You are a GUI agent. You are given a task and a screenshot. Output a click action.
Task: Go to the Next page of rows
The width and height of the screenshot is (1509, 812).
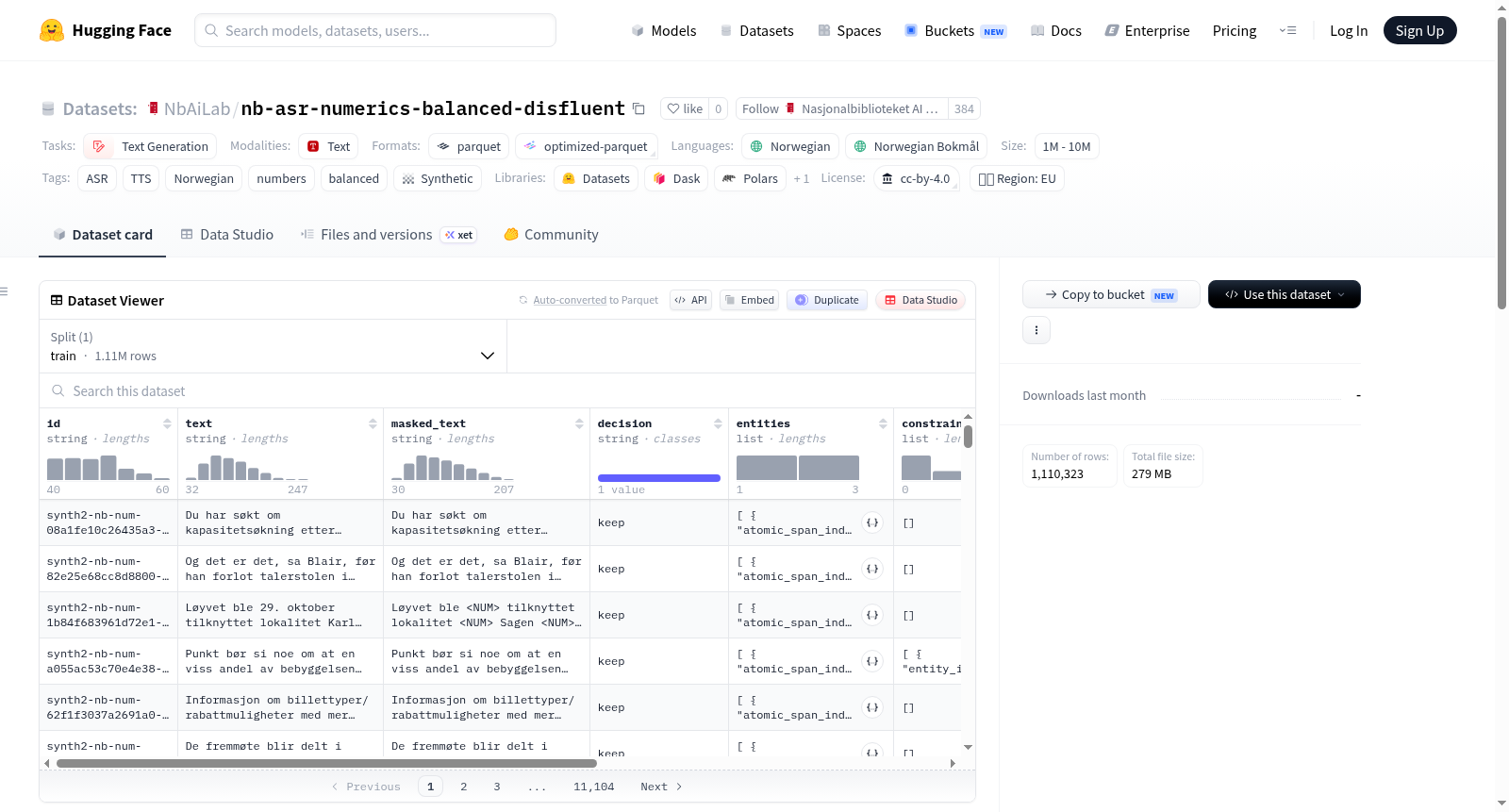[661, 787]
